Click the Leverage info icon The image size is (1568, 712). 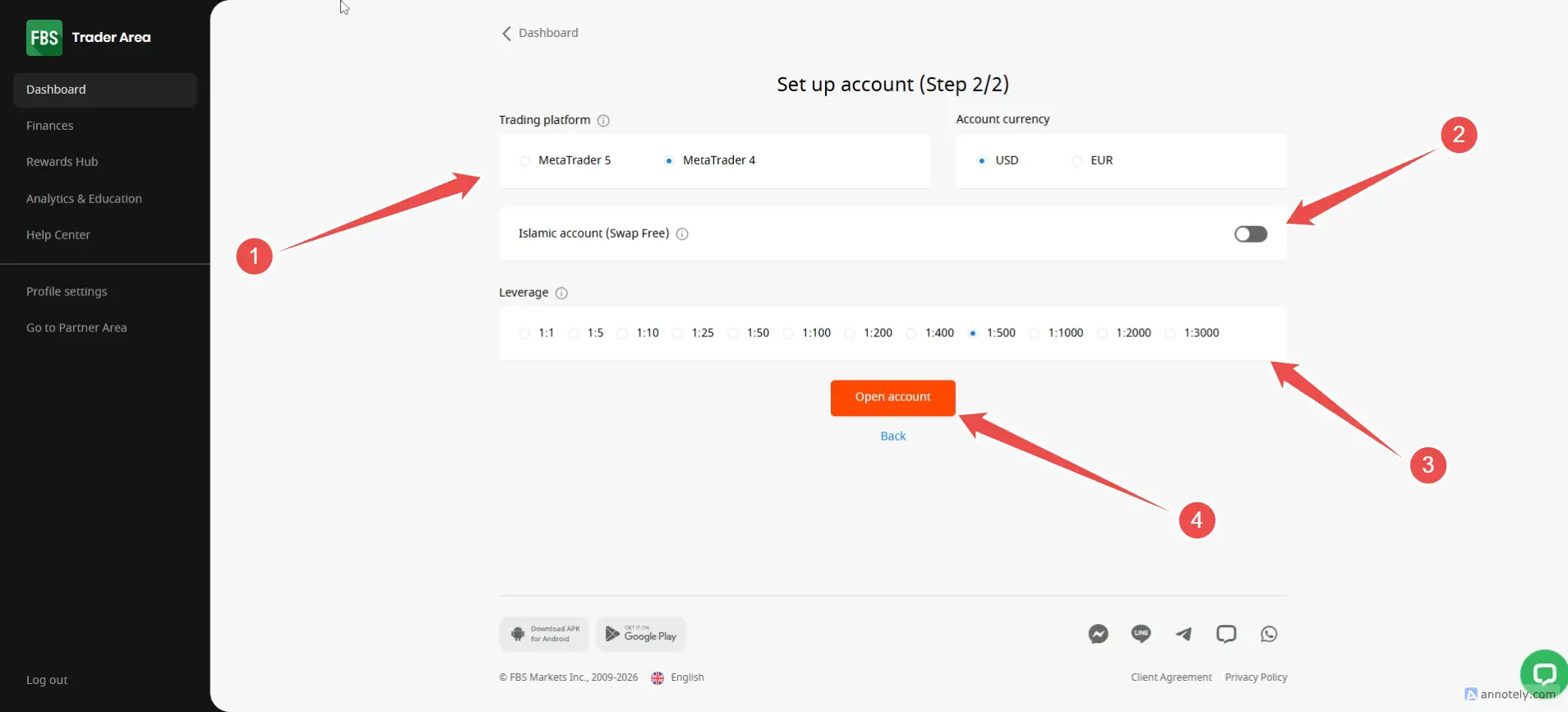click(561, 294)
